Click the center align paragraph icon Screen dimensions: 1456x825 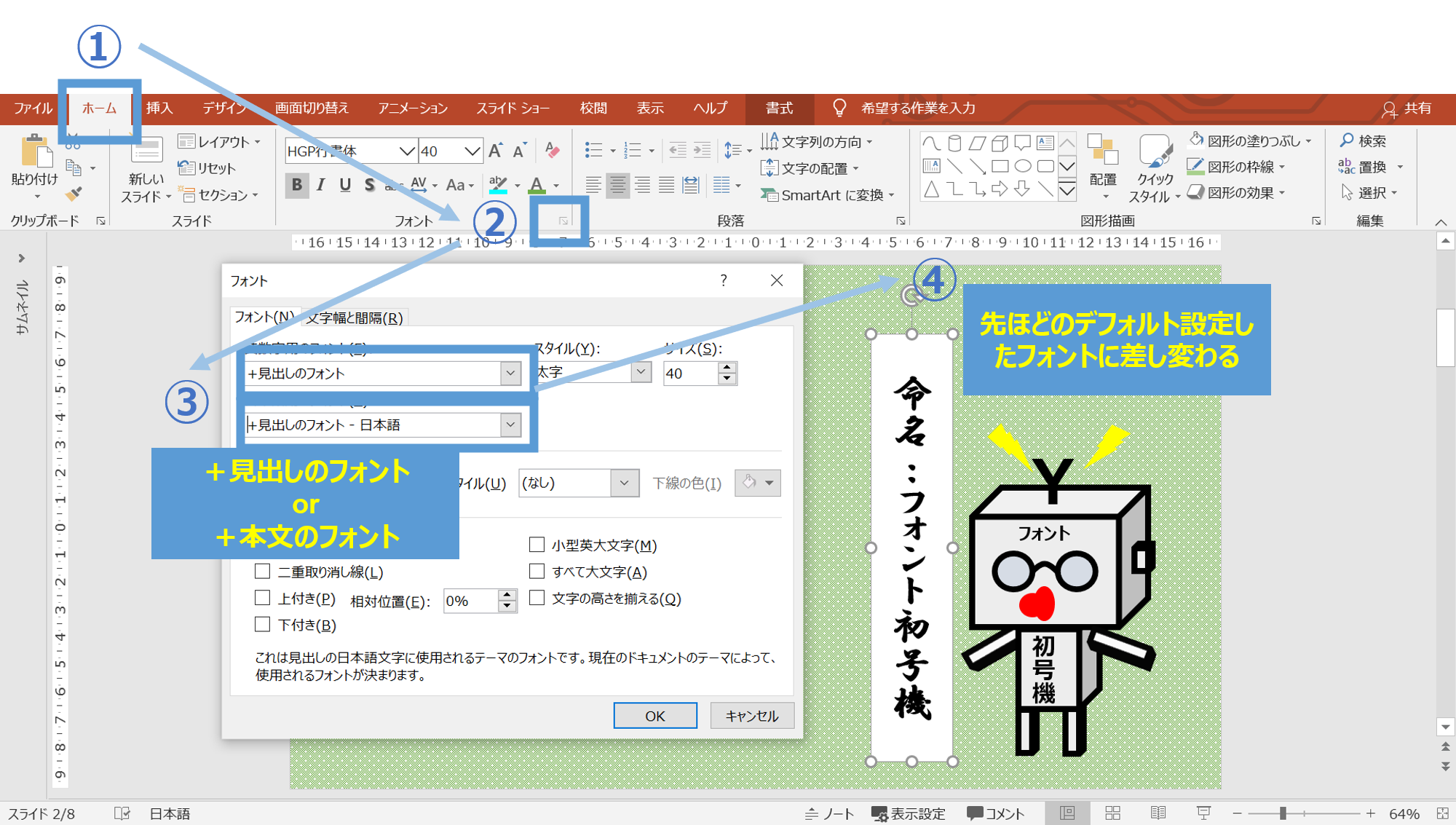(617, 186)
